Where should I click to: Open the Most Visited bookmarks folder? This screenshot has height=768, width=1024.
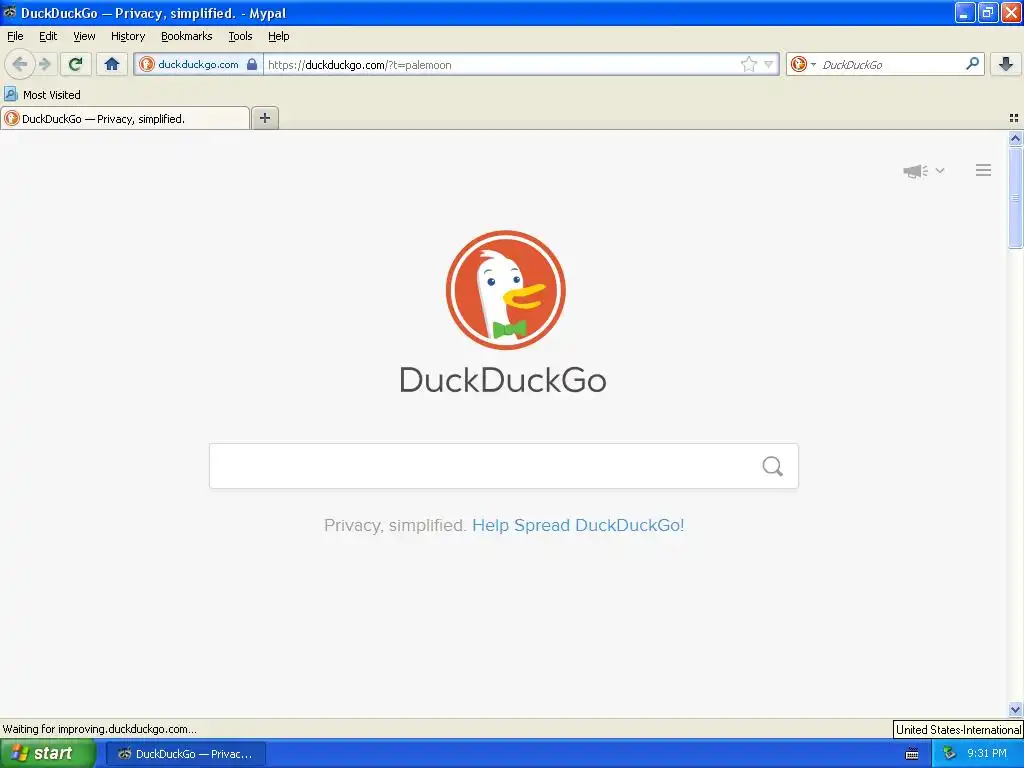tap(43, 95)
